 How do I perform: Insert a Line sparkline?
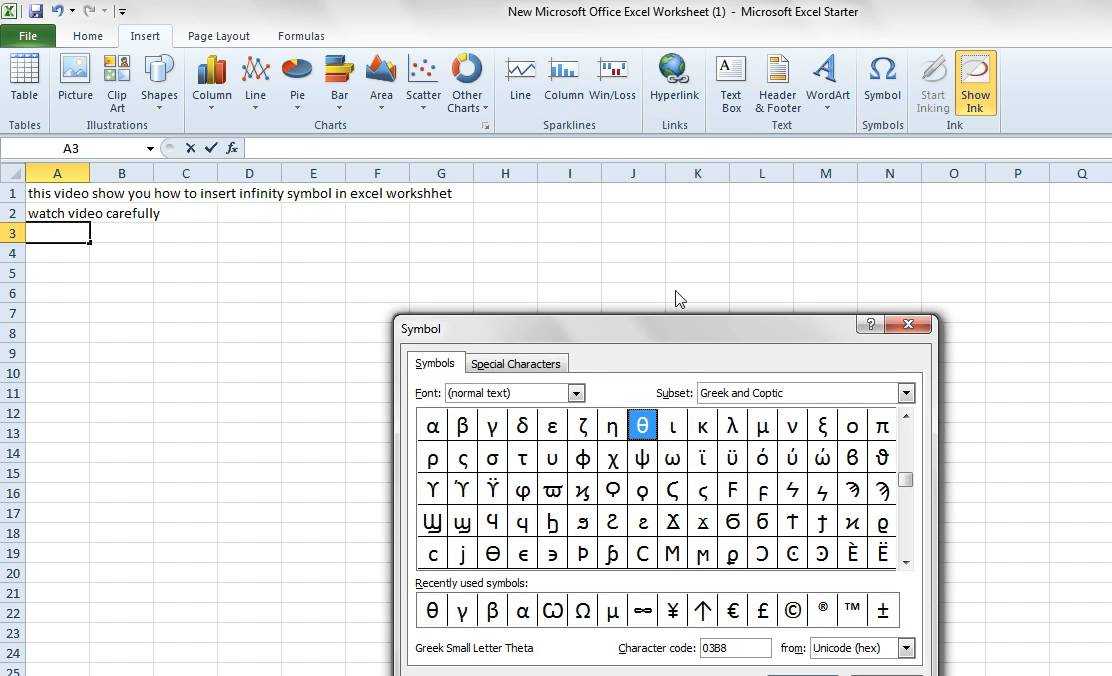click(520, 78)
